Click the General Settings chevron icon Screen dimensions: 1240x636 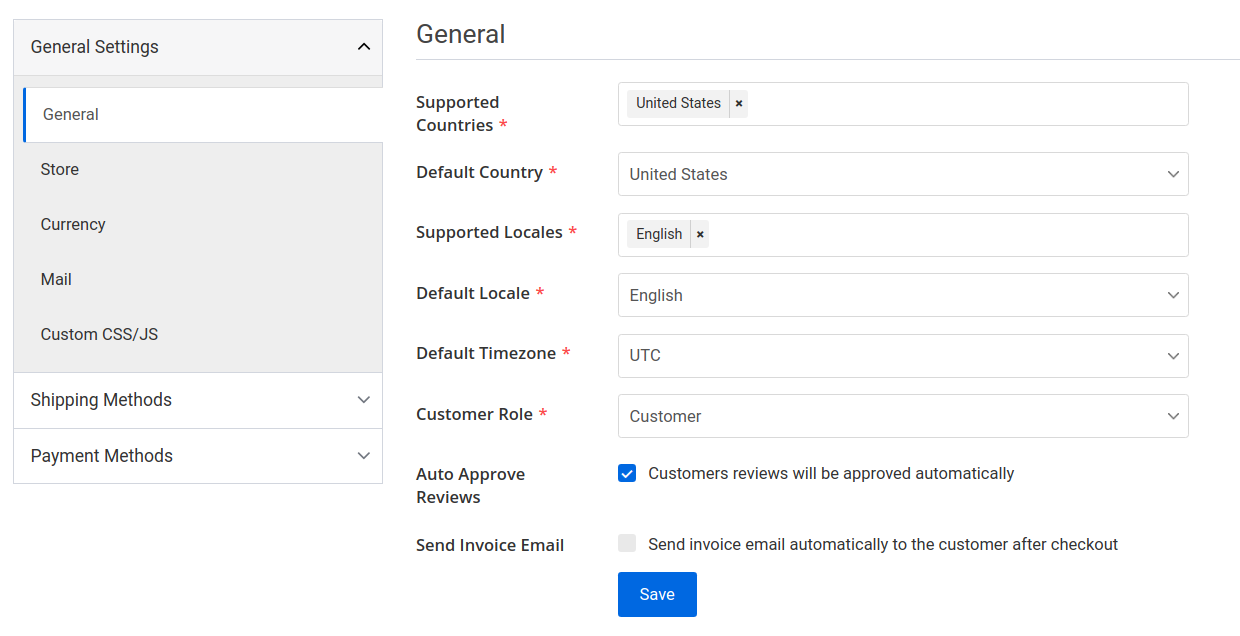pyautogui.click(x=364, y=46)
